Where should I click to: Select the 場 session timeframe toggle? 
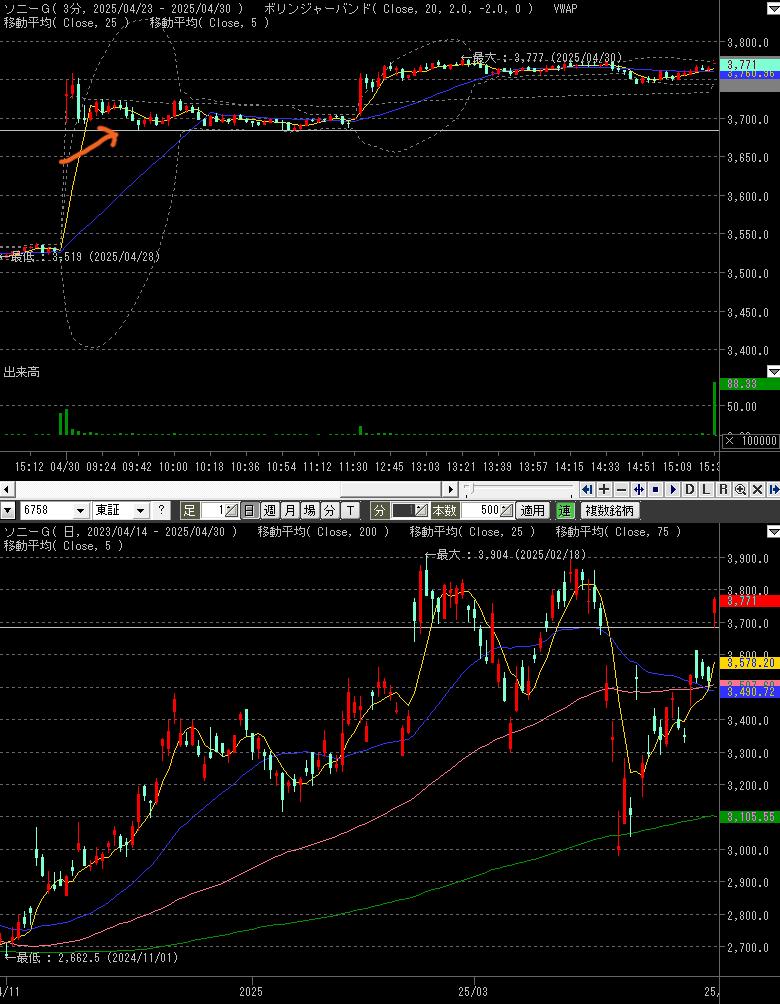309,510
